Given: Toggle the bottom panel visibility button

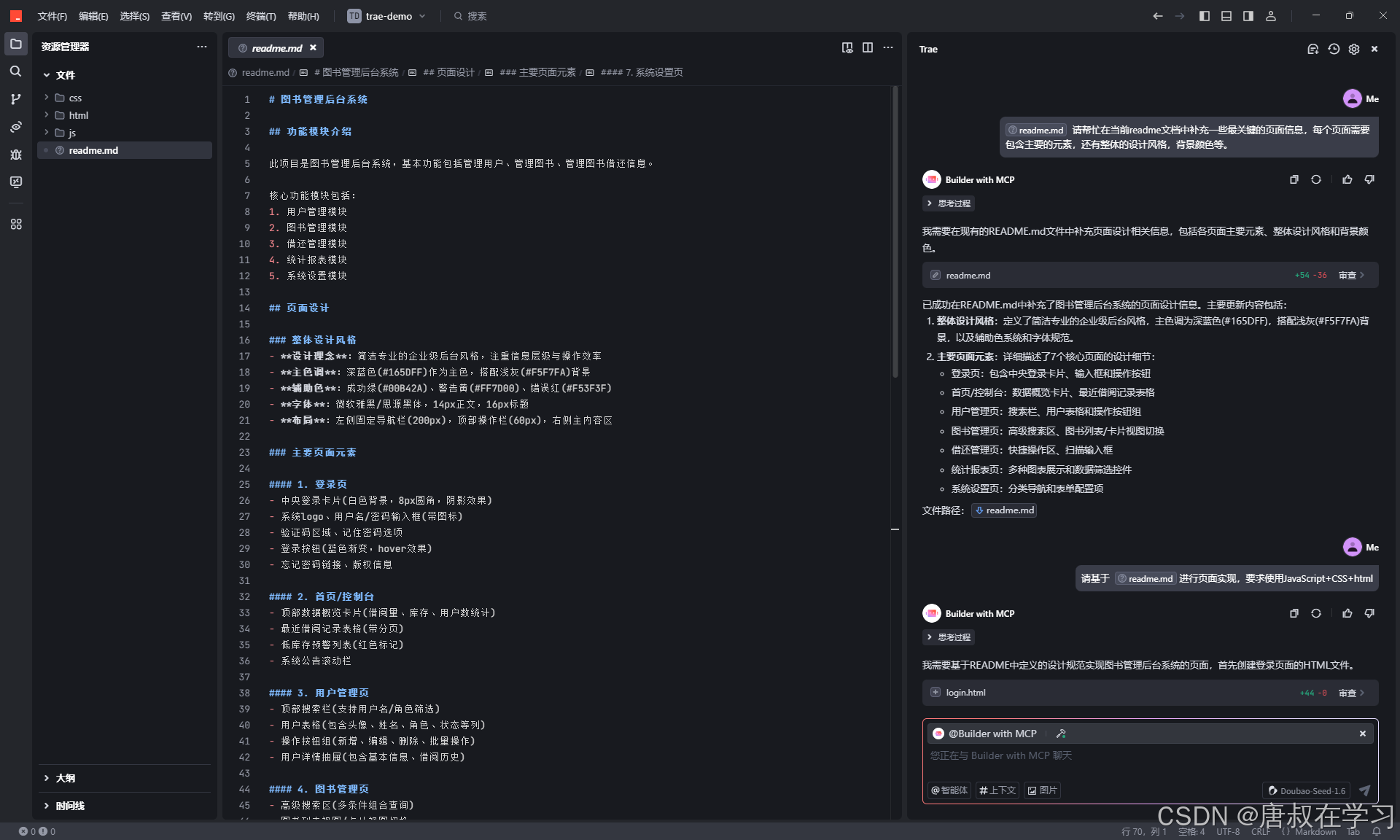Looking at the screenshot, I should pyautogui.click(x=1226, y=15).
